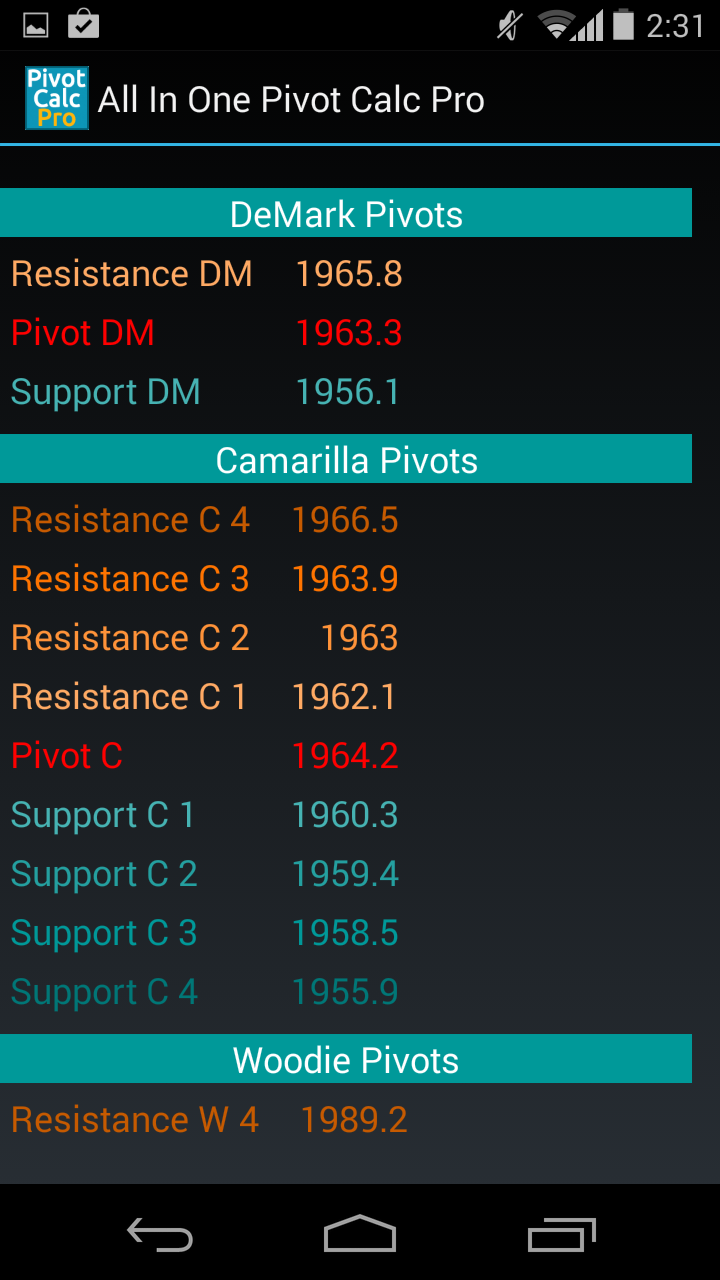Open the recent apps overview button
720x1280 pixels.
(561, 1235)
